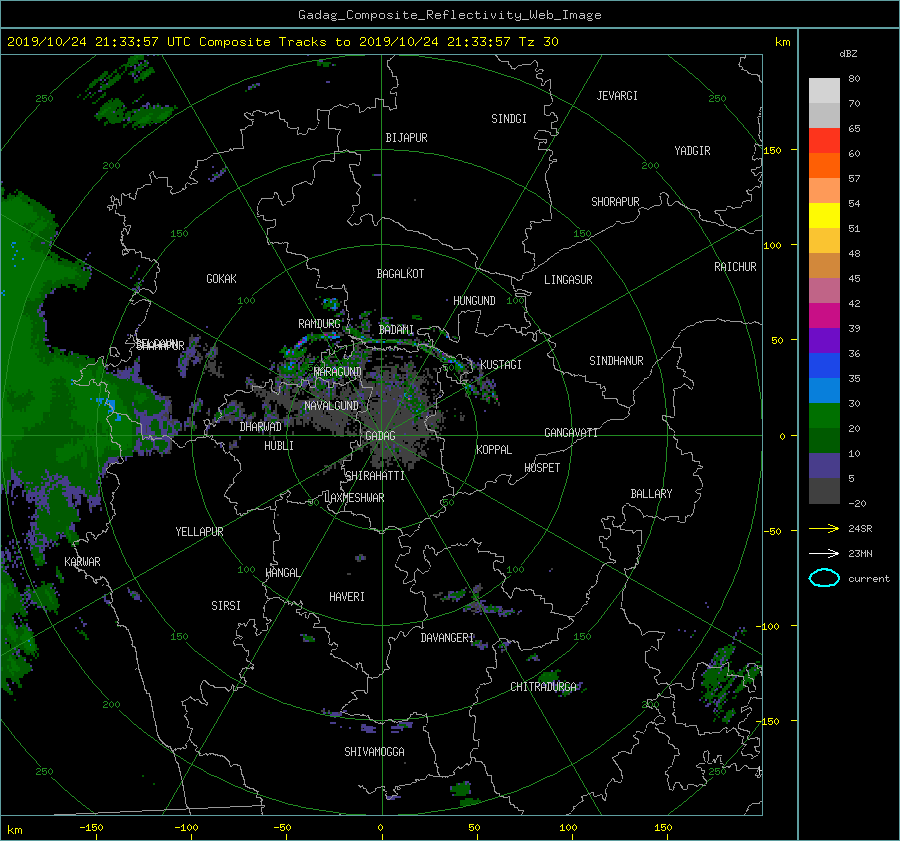Click the LAXMESHWAR city label
Screen dimensions: 900x841
pyautogui.click(x=354, y=498)
